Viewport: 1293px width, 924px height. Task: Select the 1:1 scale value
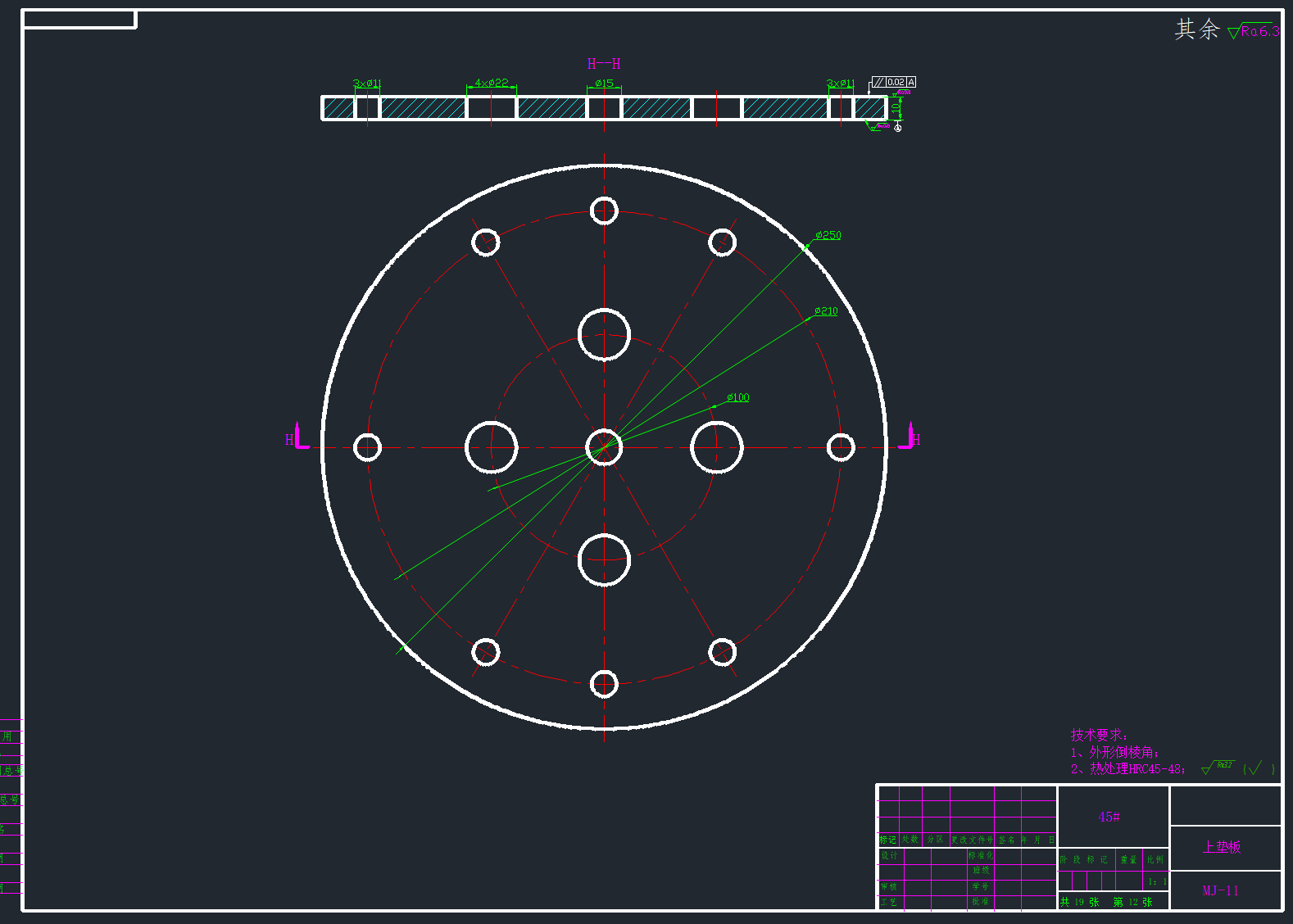(1157, 881)
